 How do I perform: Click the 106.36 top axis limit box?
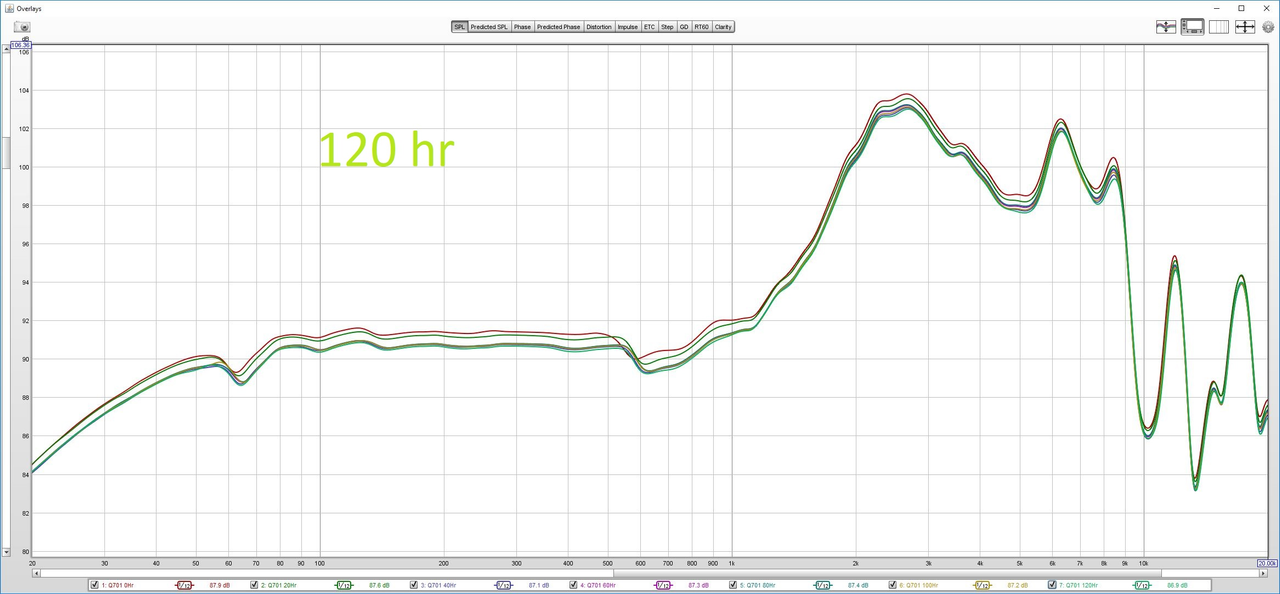pos(20,45)
